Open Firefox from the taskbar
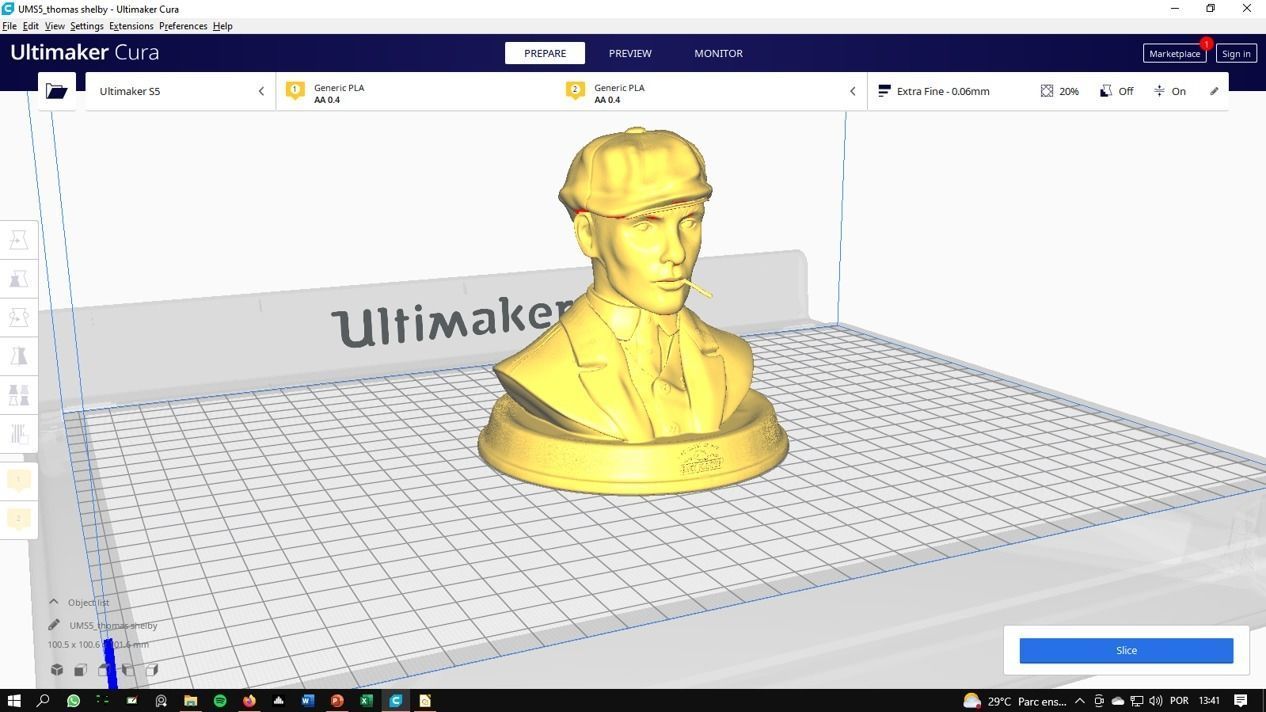The height and width of the screenshot is (712, 1266). tap(249, 701)
